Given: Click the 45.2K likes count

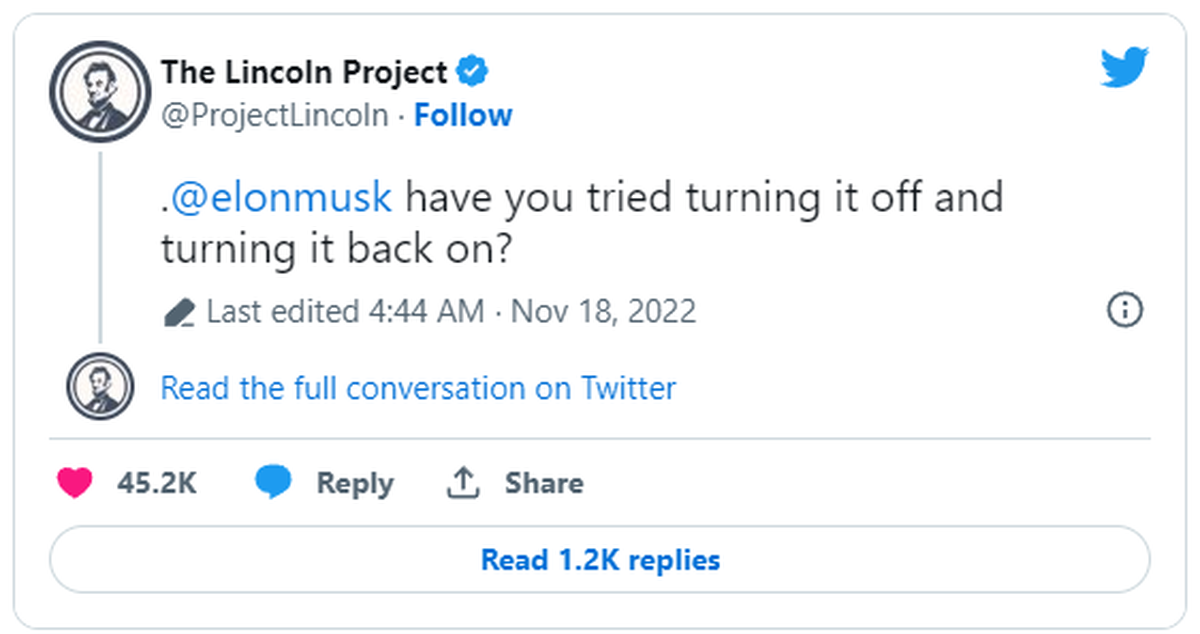Looking at the screenshot, I should 157,483.
